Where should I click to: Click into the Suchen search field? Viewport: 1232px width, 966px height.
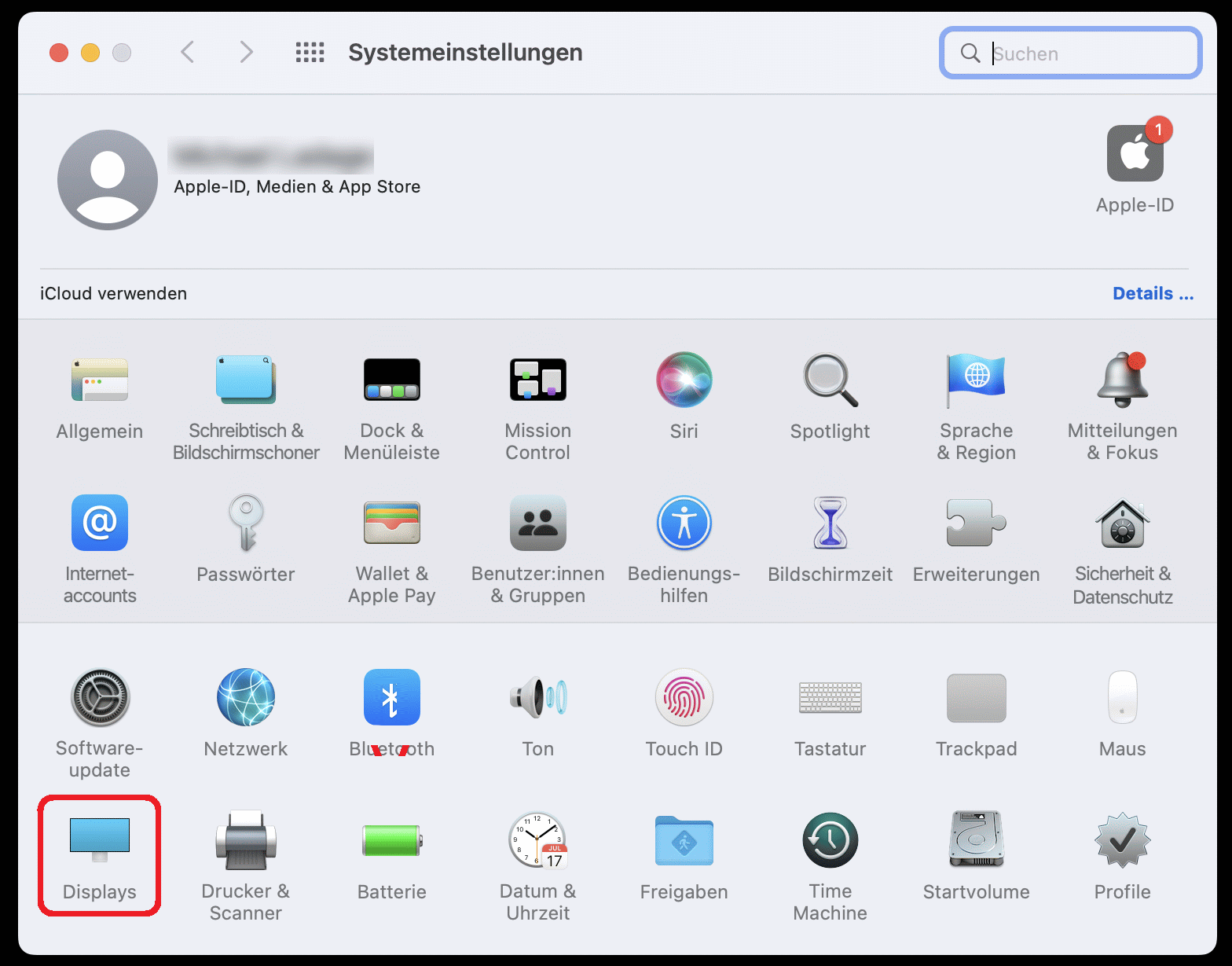pyautogui.click(x=1071, y=53)
